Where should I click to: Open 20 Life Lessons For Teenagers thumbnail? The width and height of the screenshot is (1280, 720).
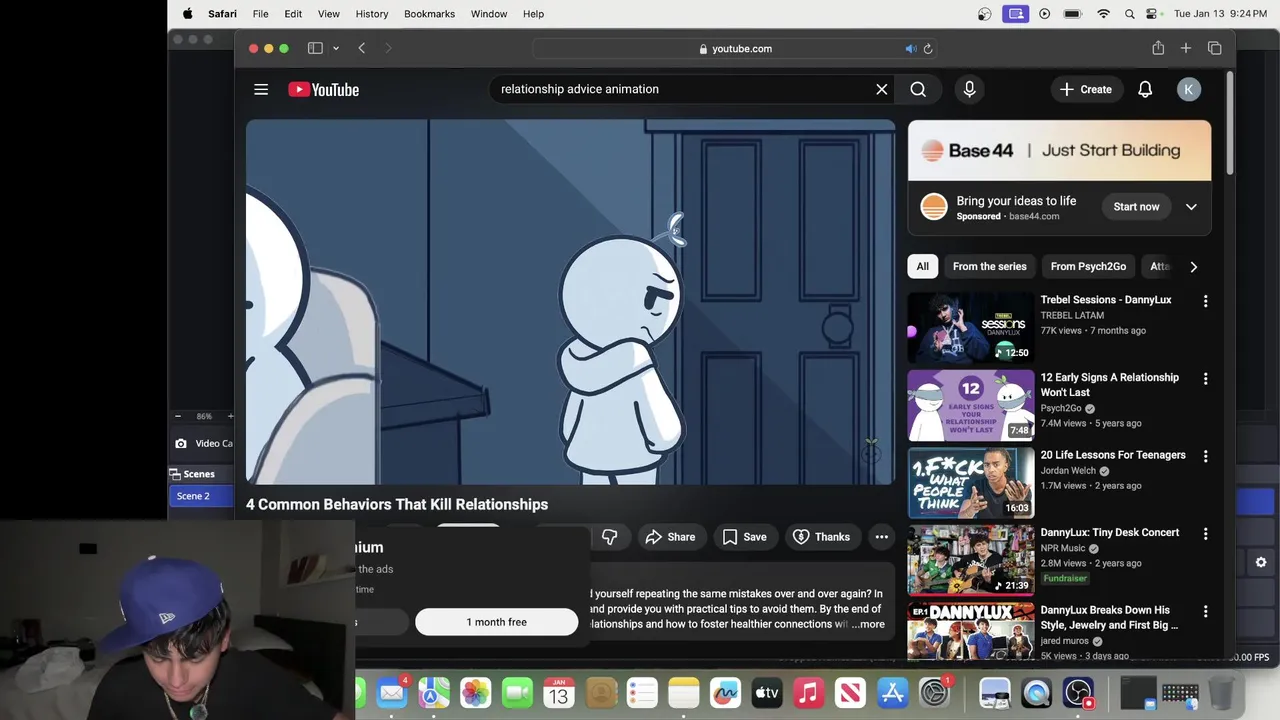[x=971, y=483]
